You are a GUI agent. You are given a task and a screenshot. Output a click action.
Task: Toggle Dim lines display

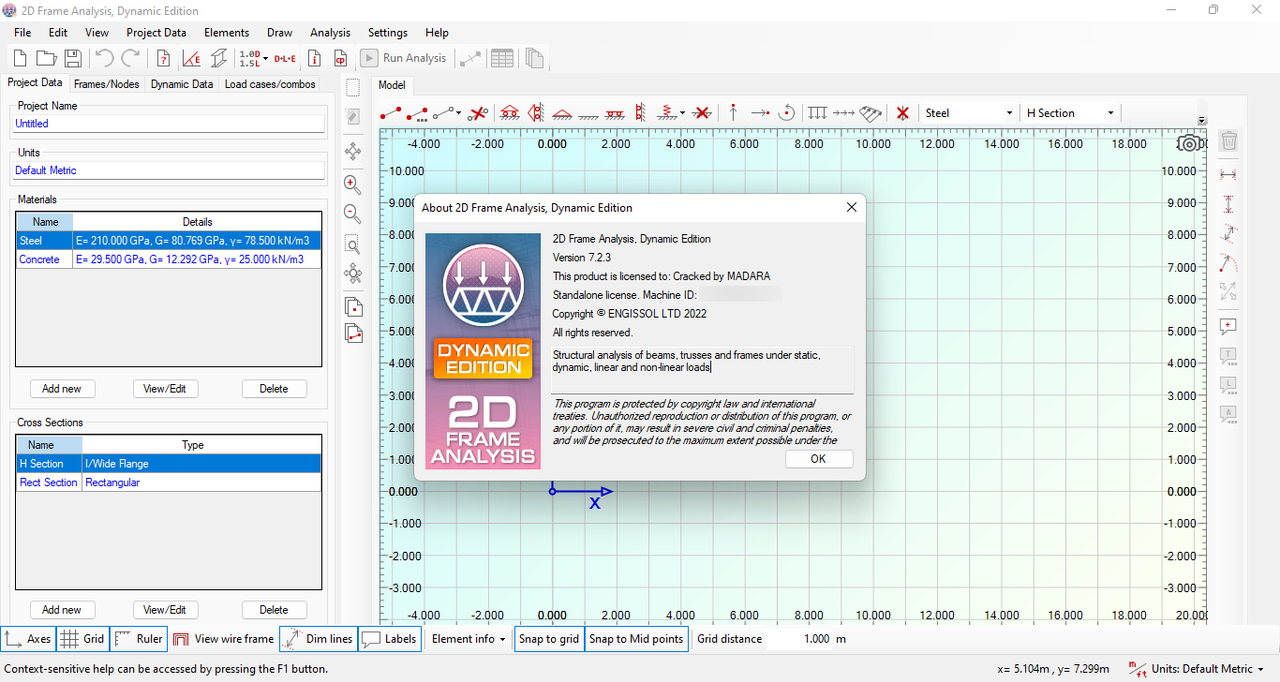[317, 639]
